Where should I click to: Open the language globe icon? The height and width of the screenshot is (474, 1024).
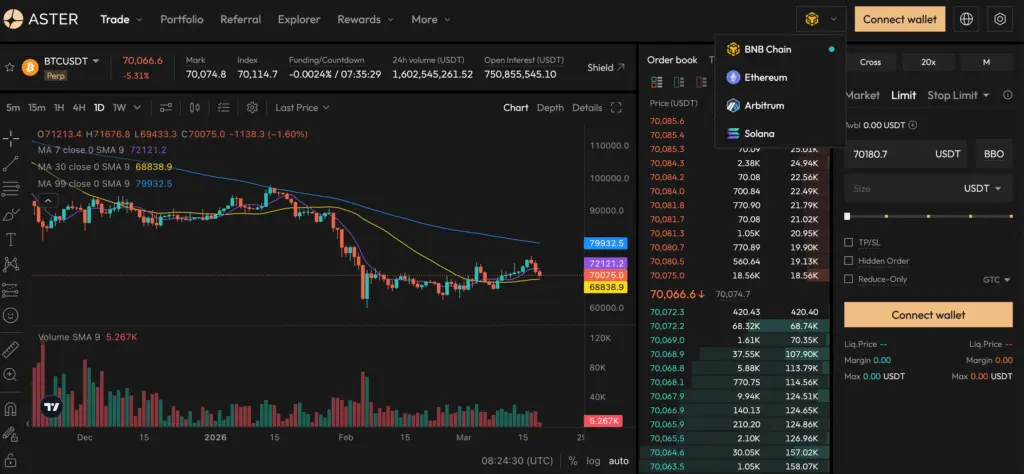[967, 19]
